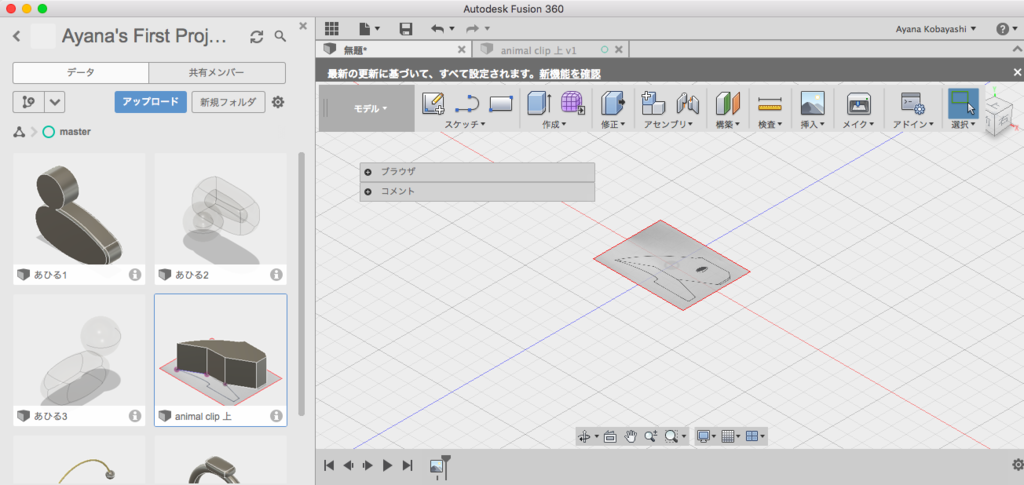Open the Scripts and Add-Ins icon
The width and height of the screenshot is (1024, 485).
pyautogui.click(x=912, y=104)
